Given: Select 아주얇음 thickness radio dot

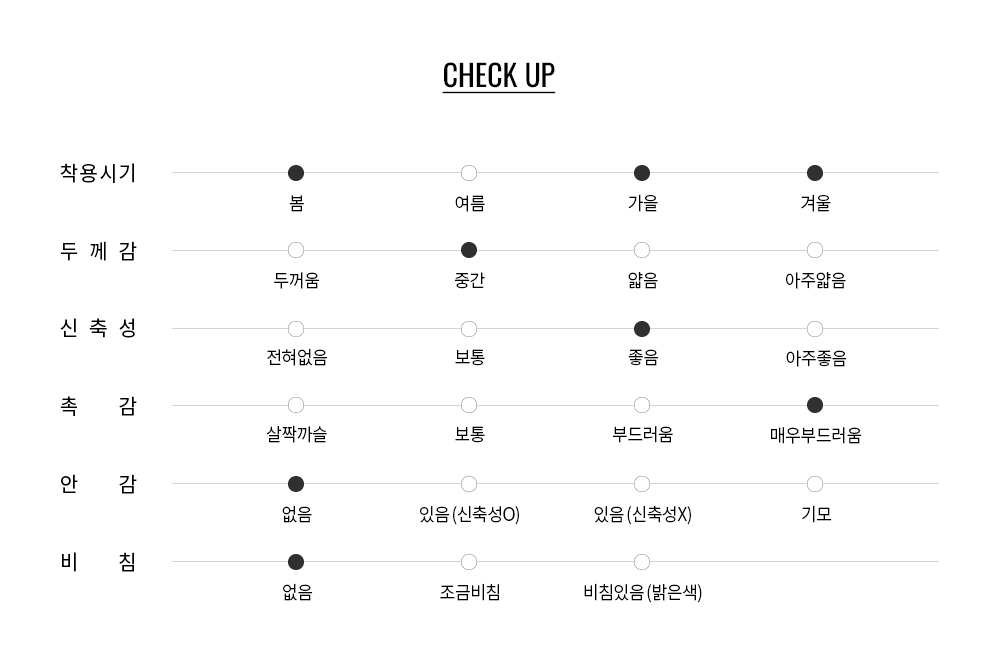Looking at the screenshot, I should coord(815,250).
